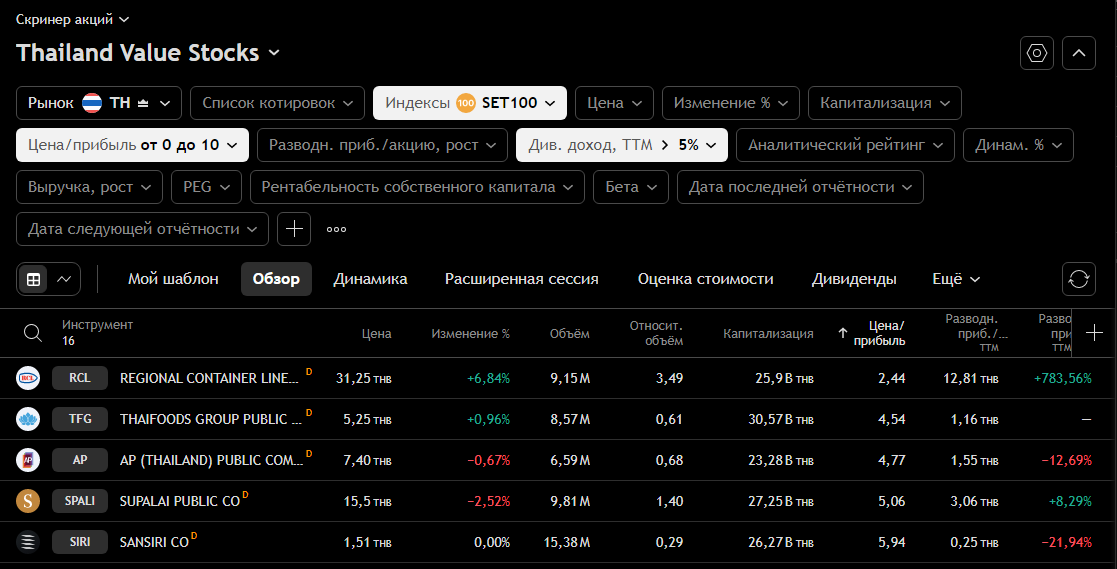Switch to the Динамика tab
Screen dimensions: 1117x569
370,279
